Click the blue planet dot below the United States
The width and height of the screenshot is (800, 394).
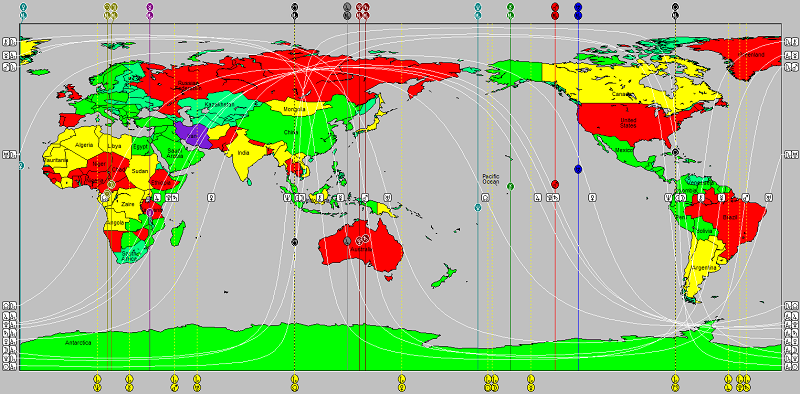(578, 169)
